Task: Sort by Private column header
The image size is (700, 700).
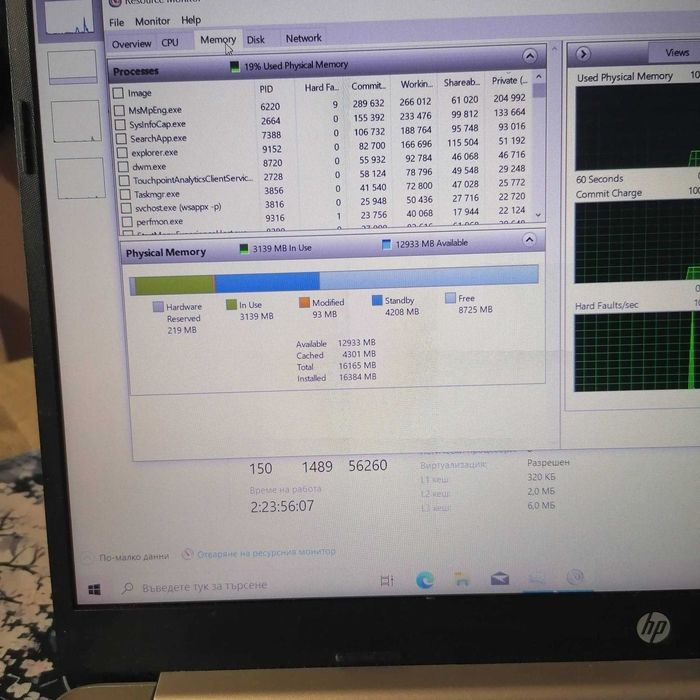Action: click(x=509, y=80)
